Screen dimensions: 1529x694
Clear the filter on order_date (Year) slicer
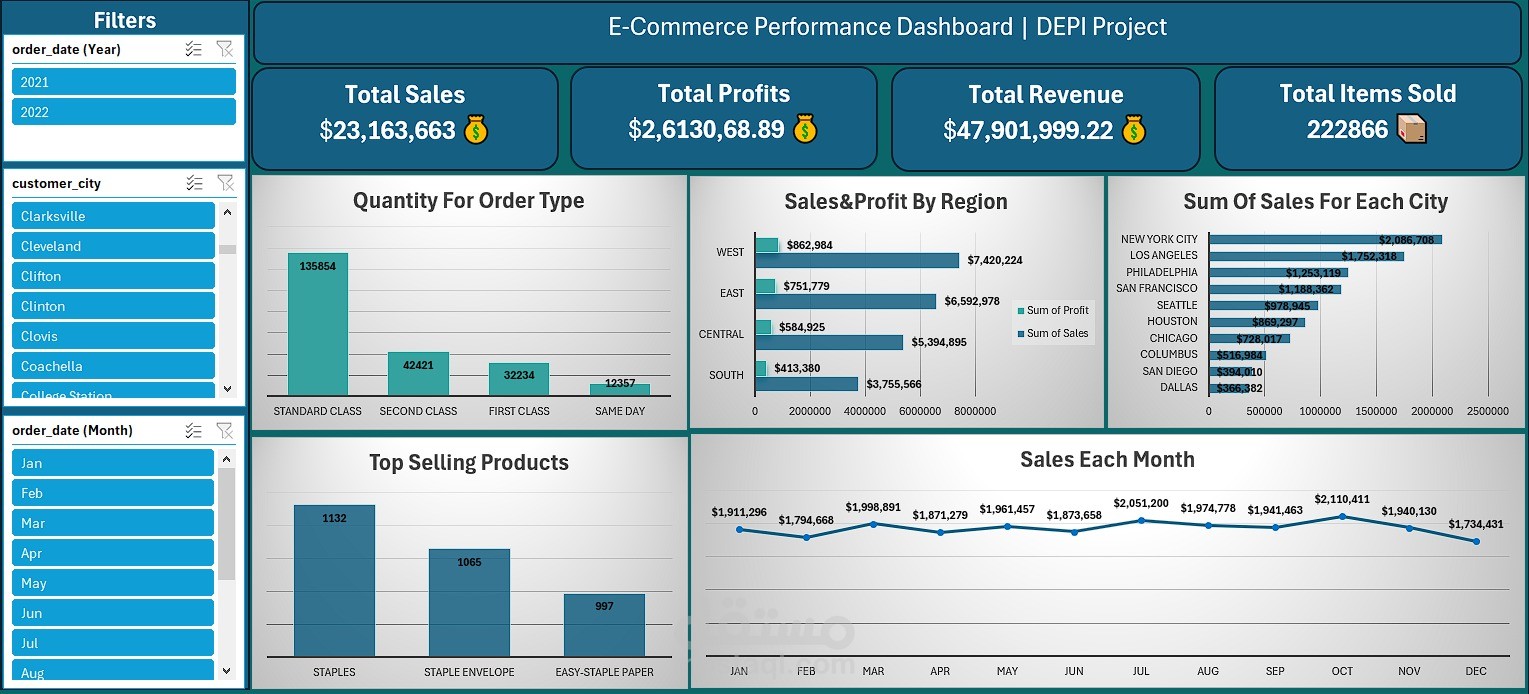point(226,49)
